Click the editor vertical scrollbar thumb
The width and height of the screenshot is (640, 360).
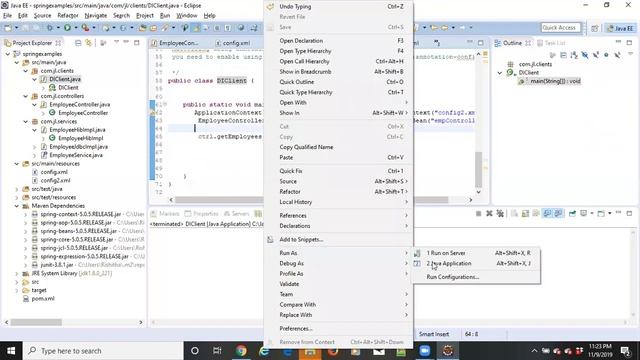tap(478, 169)
